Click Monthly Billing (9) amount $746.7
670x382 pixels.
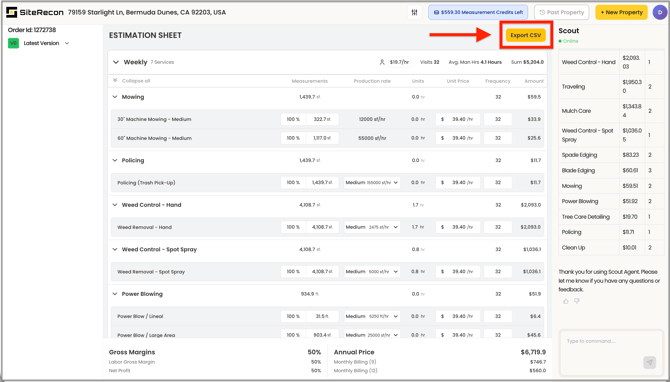click(x=538, y=362)
